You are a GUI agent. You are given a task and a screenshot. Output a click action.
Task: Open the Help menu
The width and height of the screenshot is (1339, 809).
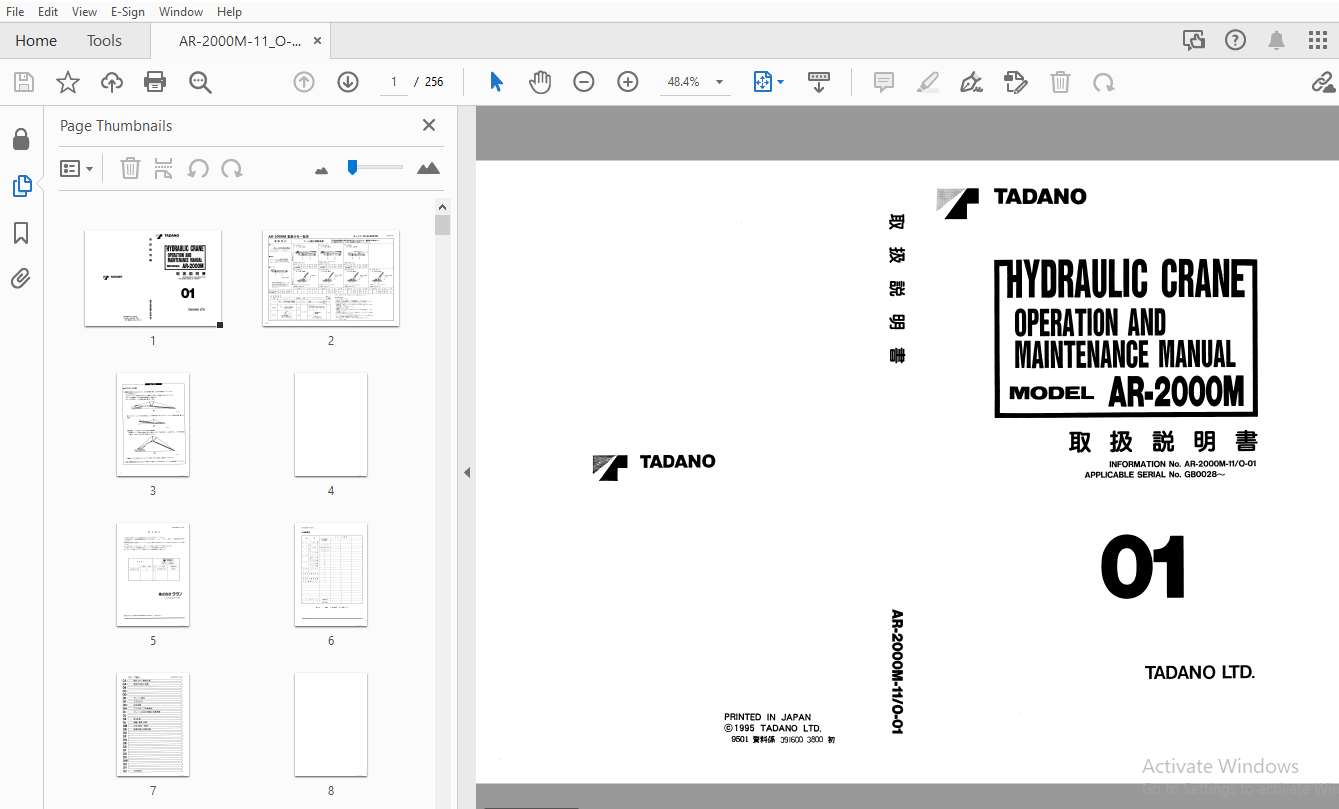[x=229, y=11]
